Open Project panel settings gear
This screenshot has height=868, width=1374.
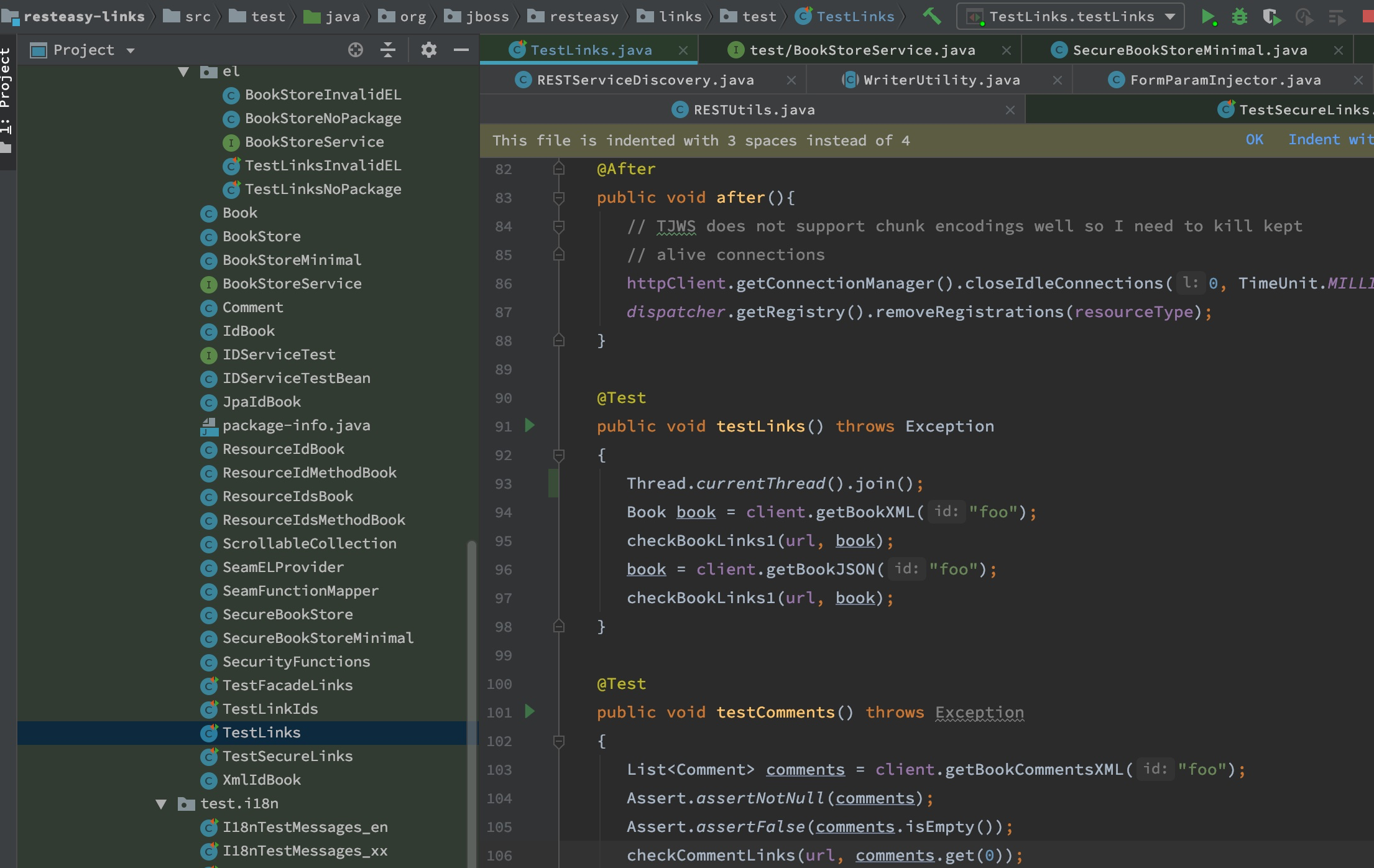[428, 50]
